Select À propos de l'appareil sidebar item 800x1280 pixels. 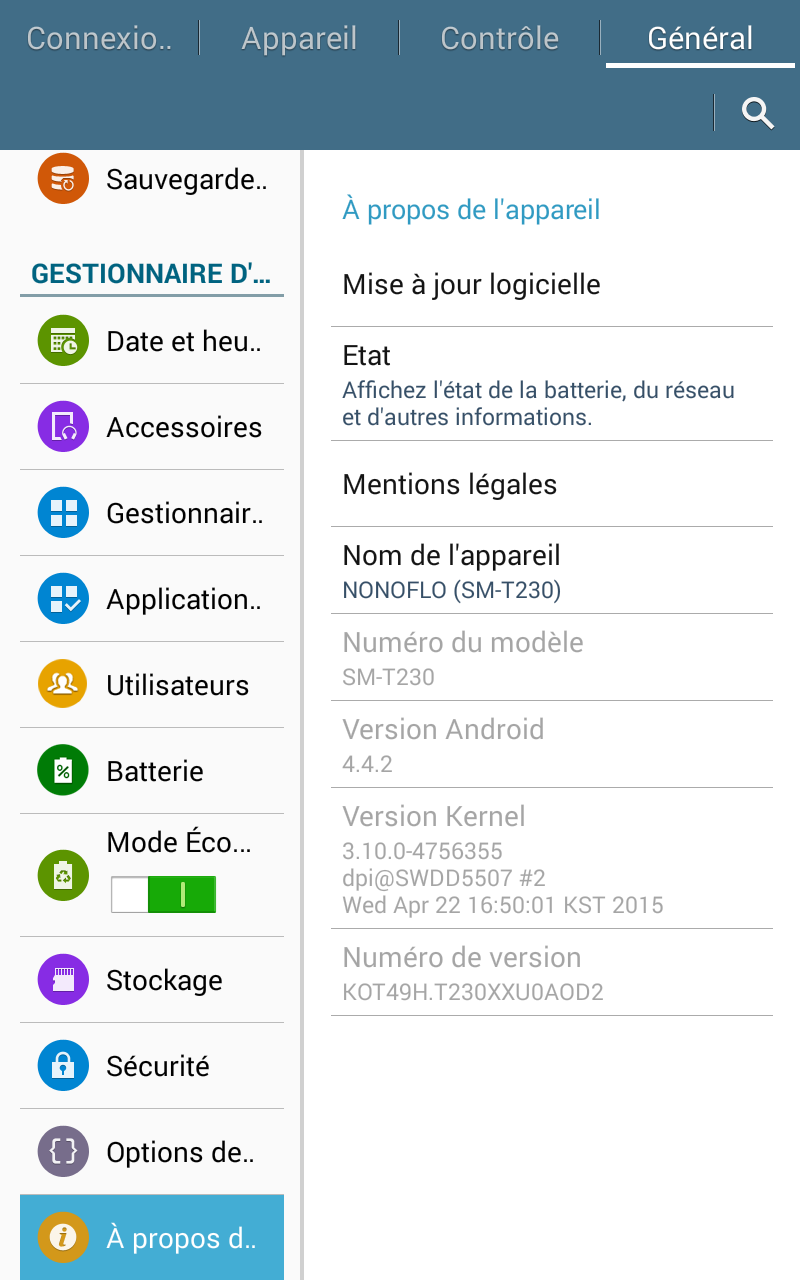tap(152, 1238)
